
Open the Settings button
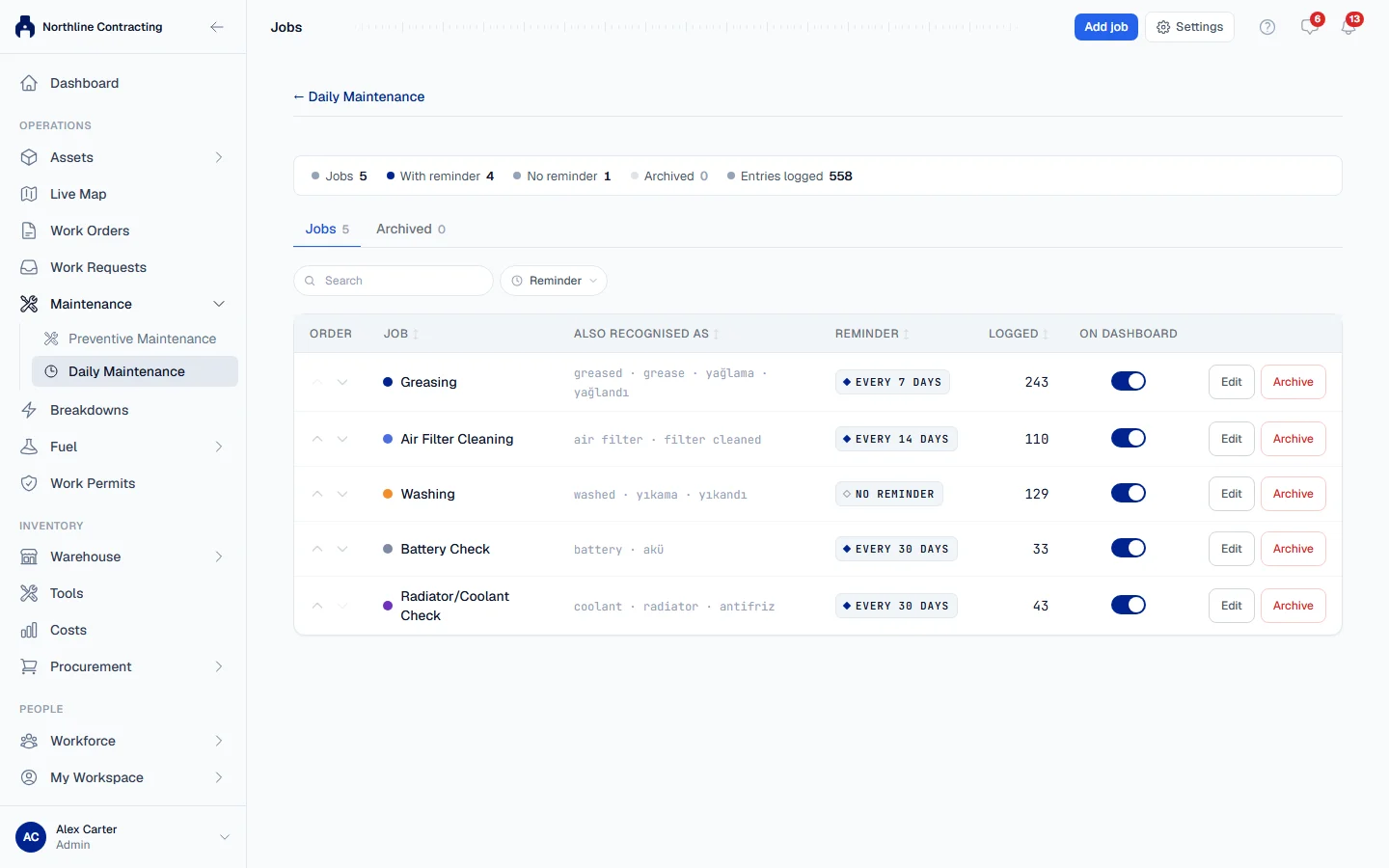[x=1189, y=27]
